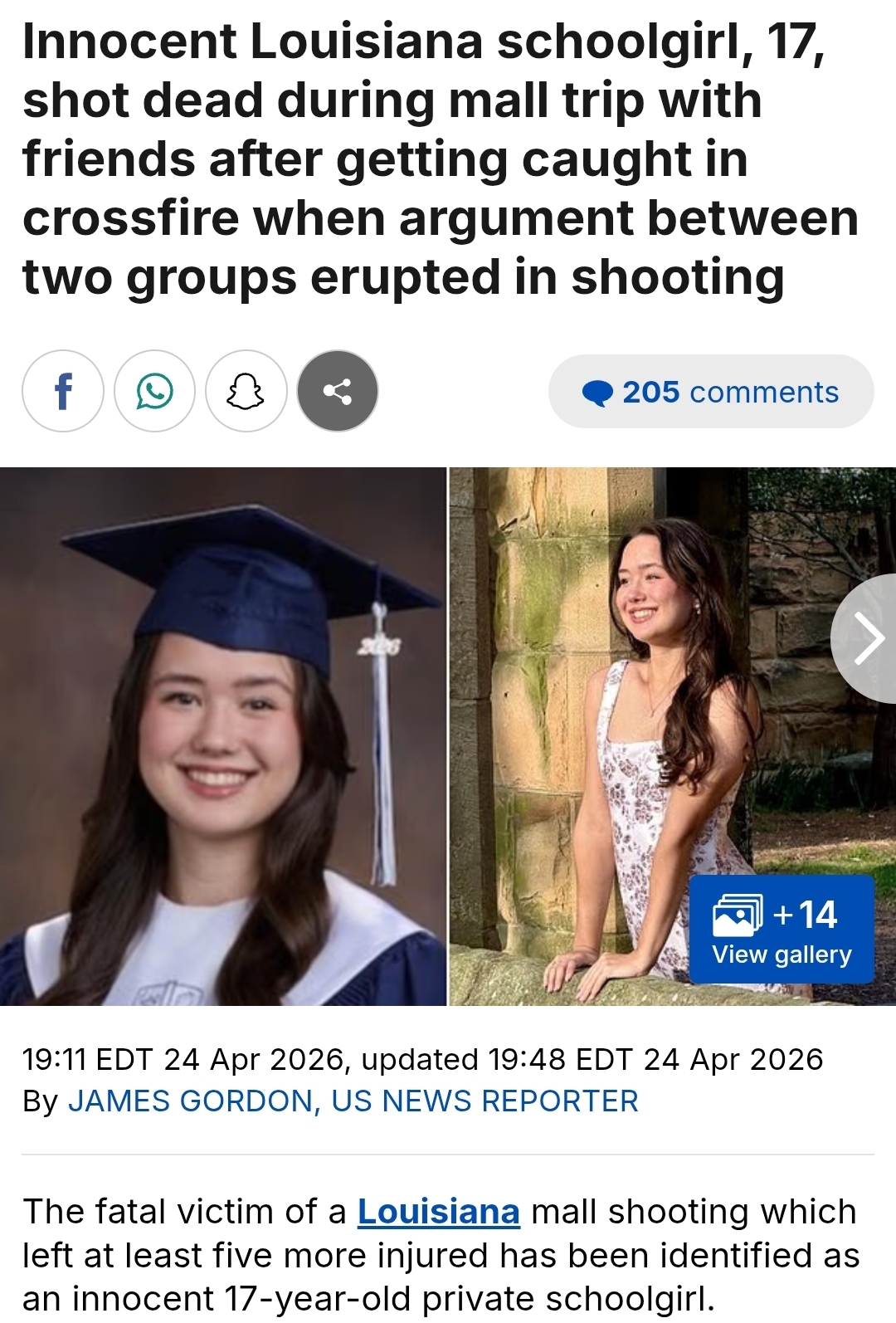Click the first paragraph of article
The image size is (896, 1323).
441,1256
